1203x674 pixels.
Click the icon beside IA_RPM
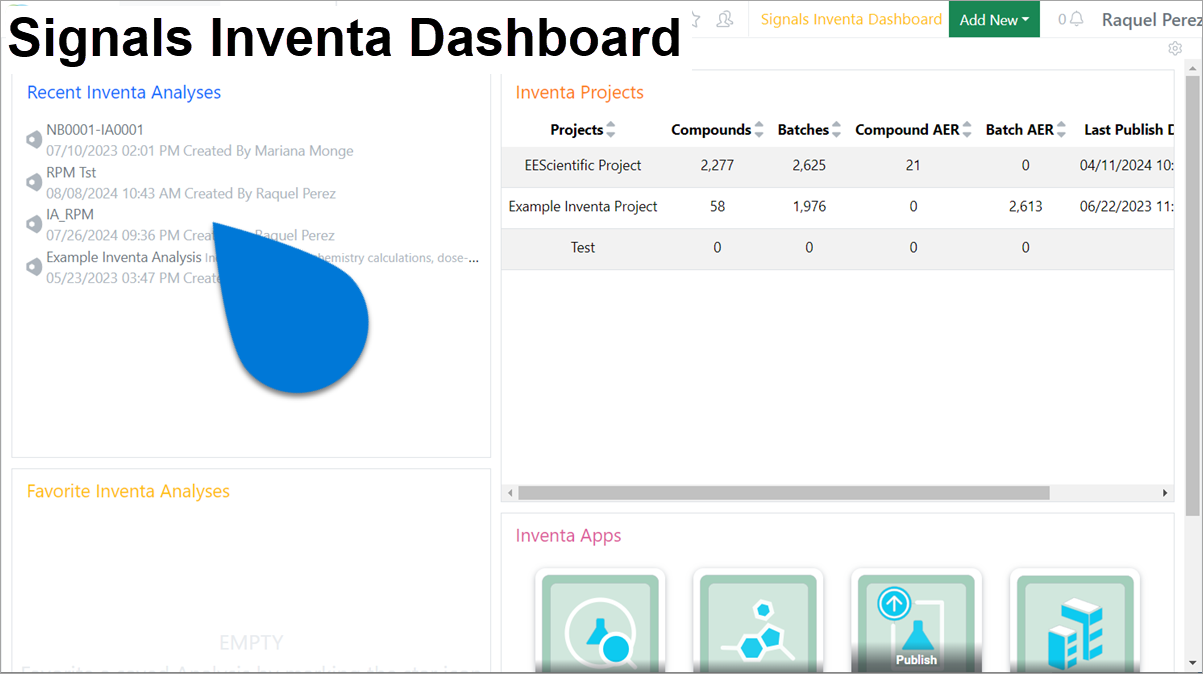pyautogui.click(x=33, y=224)
